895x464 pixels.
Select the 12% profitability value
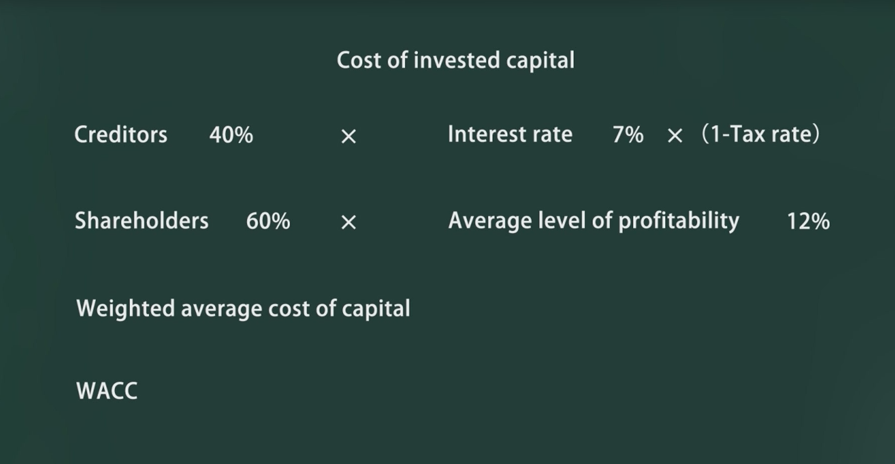click(x=808, y=222)
